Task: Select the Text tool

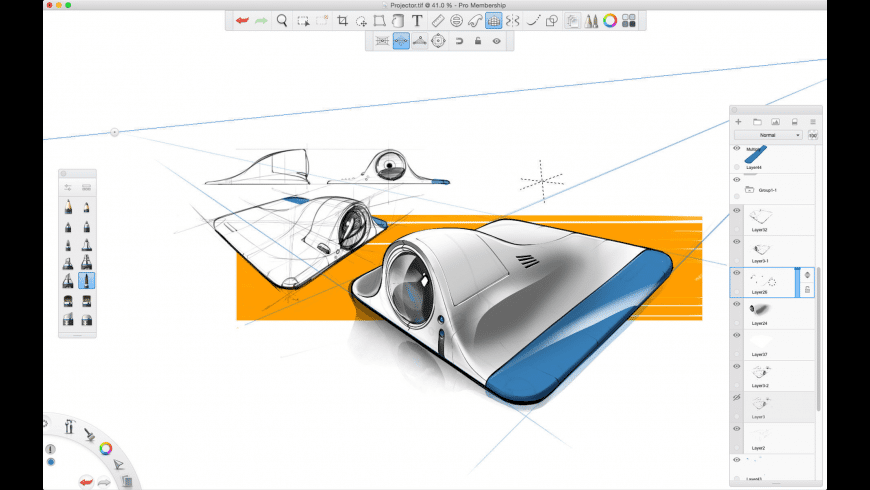Action: click(417, 20)
